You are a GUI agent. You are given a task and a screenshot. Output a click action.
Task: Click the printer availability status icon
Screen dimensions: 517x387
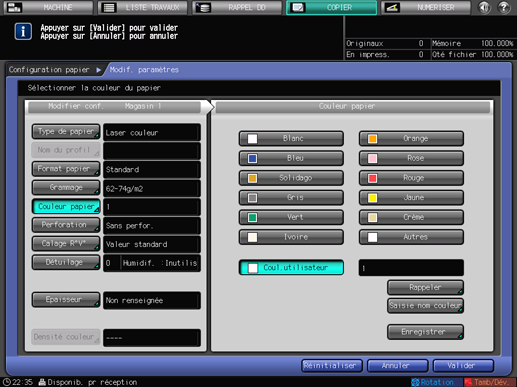click(x=42, y=382)
